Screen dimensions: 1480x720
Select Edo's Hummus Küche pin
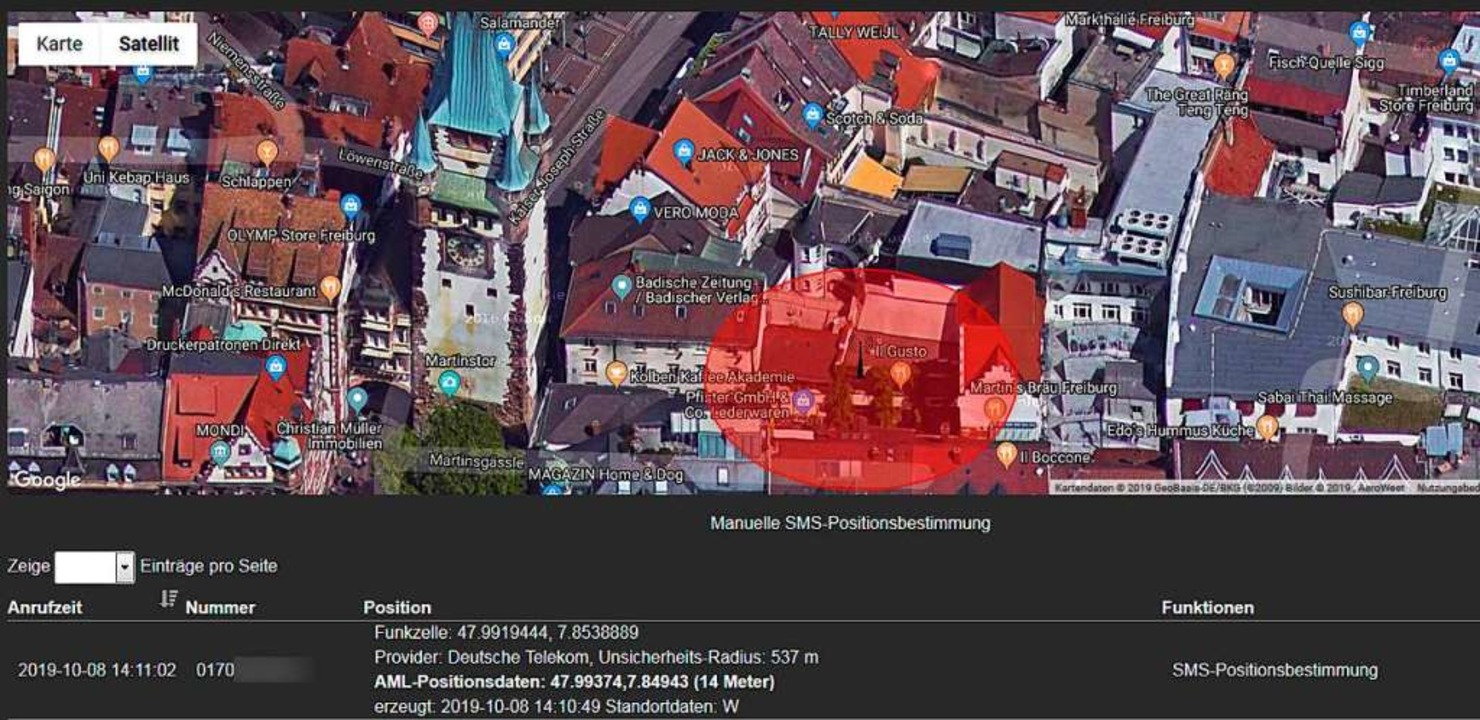coord(1266,428)
